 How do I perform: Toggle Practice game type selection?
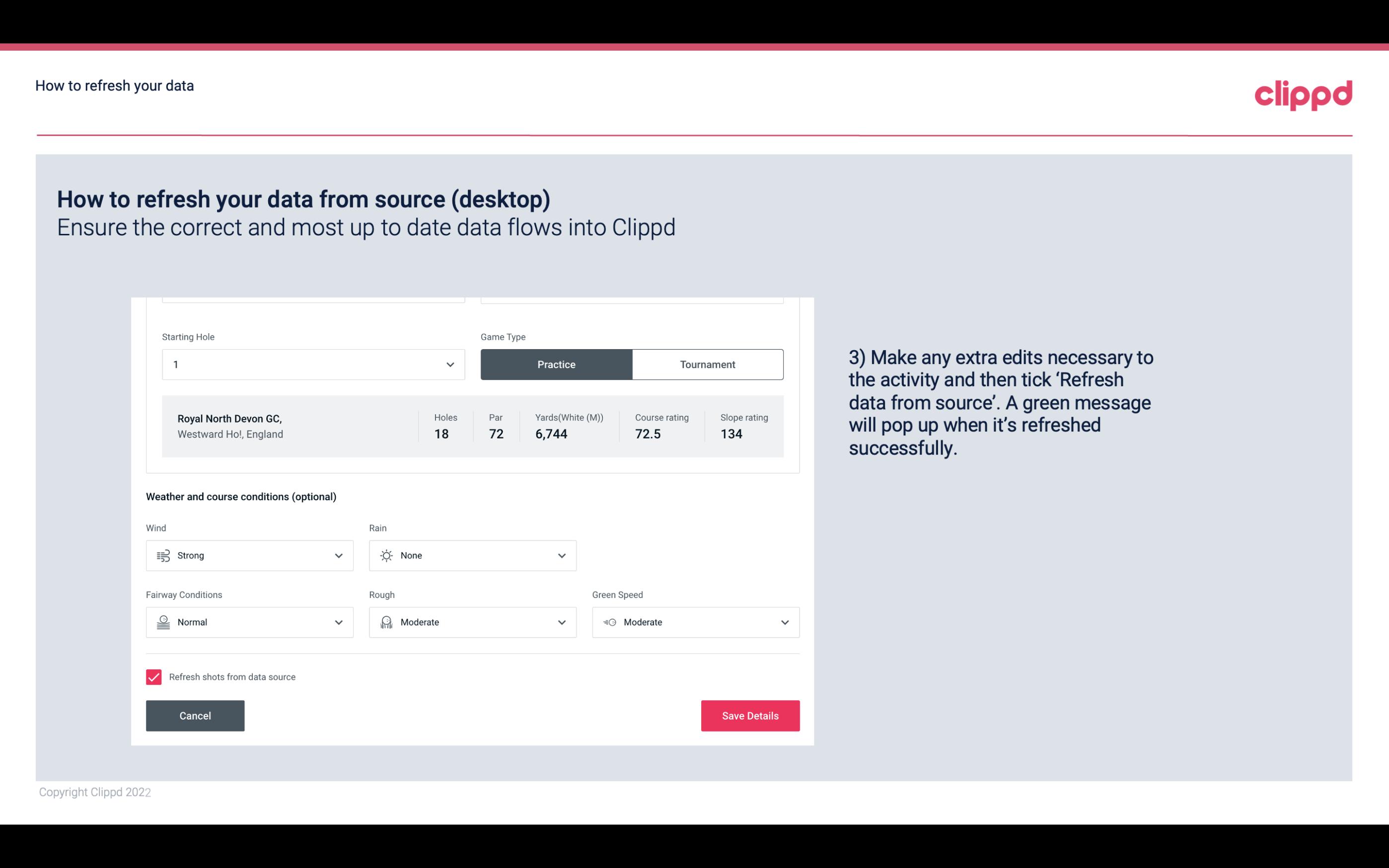557,364
